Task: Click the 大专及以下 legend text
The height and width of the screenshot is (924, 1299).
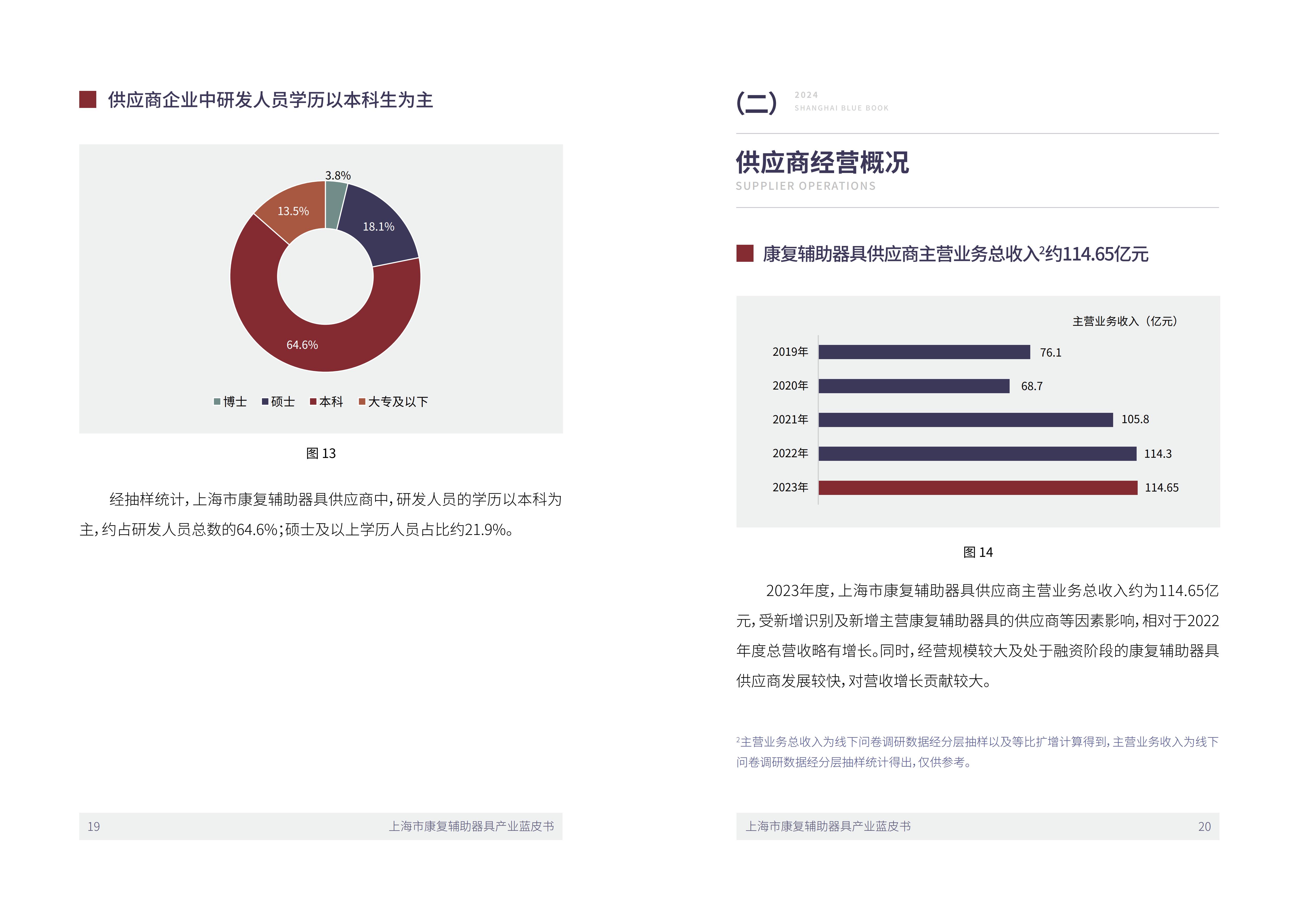Action: (398, 402)
